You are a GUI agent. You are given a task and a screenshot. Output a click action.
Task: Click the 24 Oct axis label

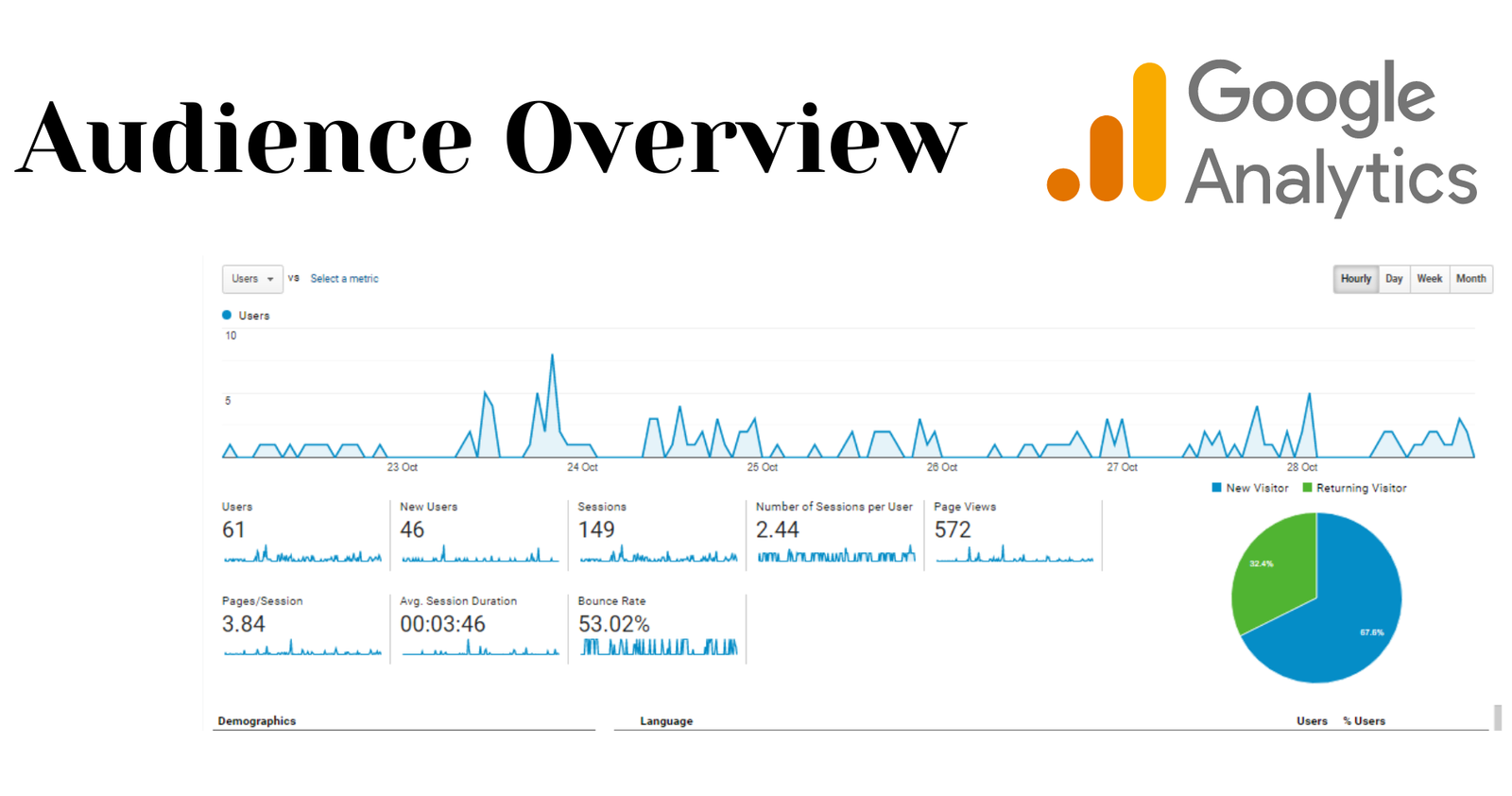pyautogui.click(x=582, y=467)
